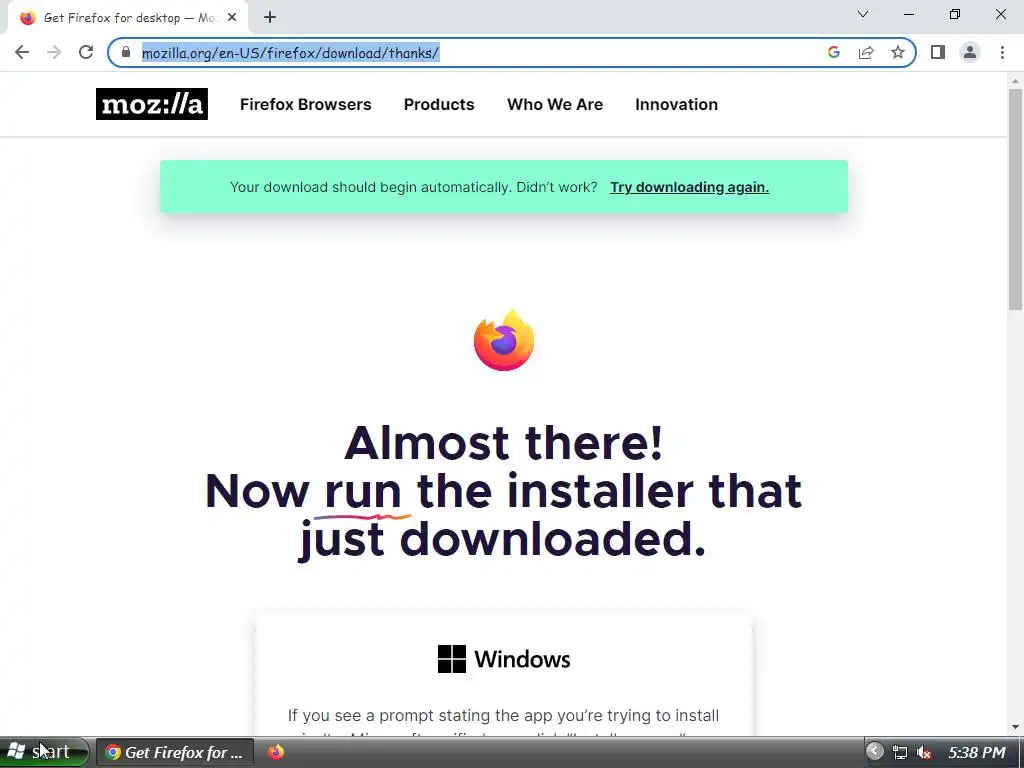Minimize the Chrome window
This screenshot has height=768, width=1024.
coord(909,14)
